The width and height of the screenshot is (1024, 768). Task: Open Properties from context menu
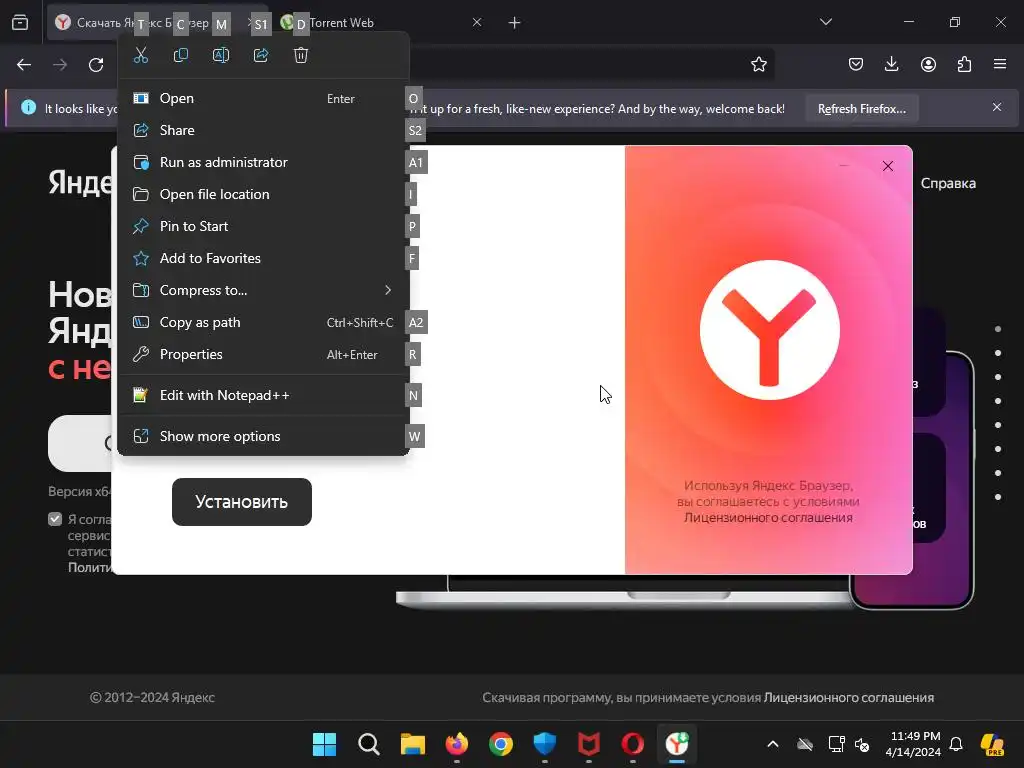click(x=263, y=355)
